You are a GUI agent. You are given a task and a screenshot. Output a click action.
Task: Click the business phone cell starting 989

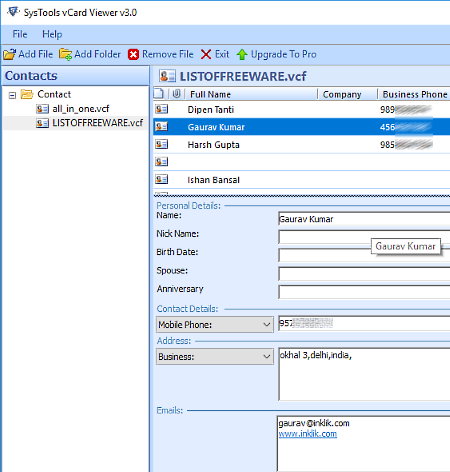point(406,109)
